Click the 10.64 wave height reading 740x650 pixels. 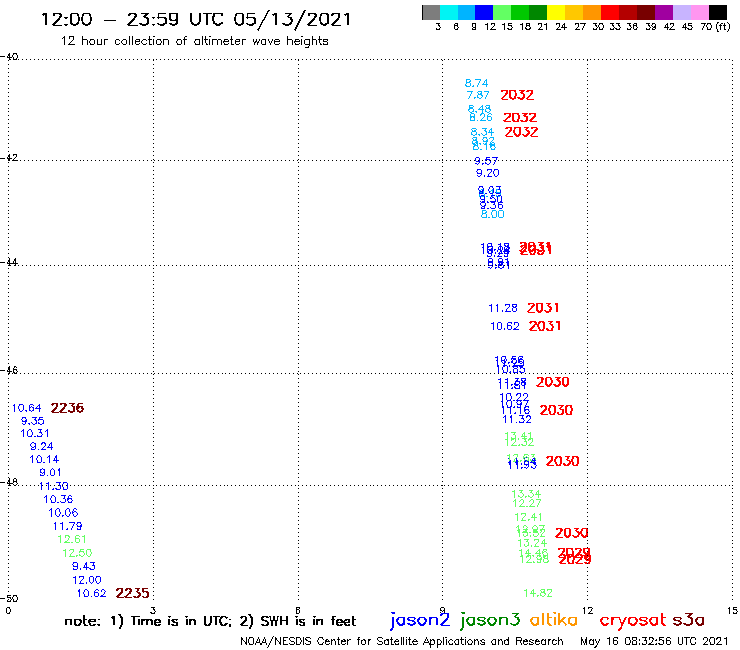[26, 408]
